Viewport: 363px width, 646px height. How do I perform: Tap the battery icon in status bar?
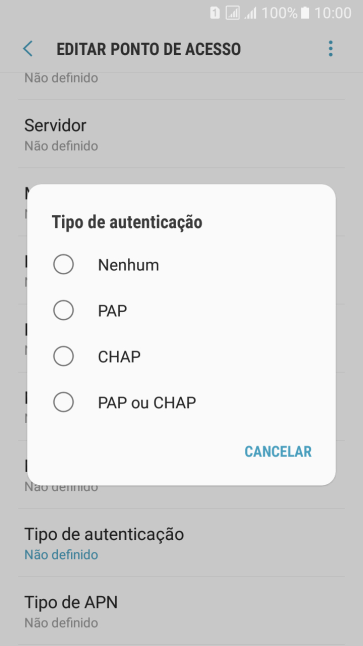[305, 13]
